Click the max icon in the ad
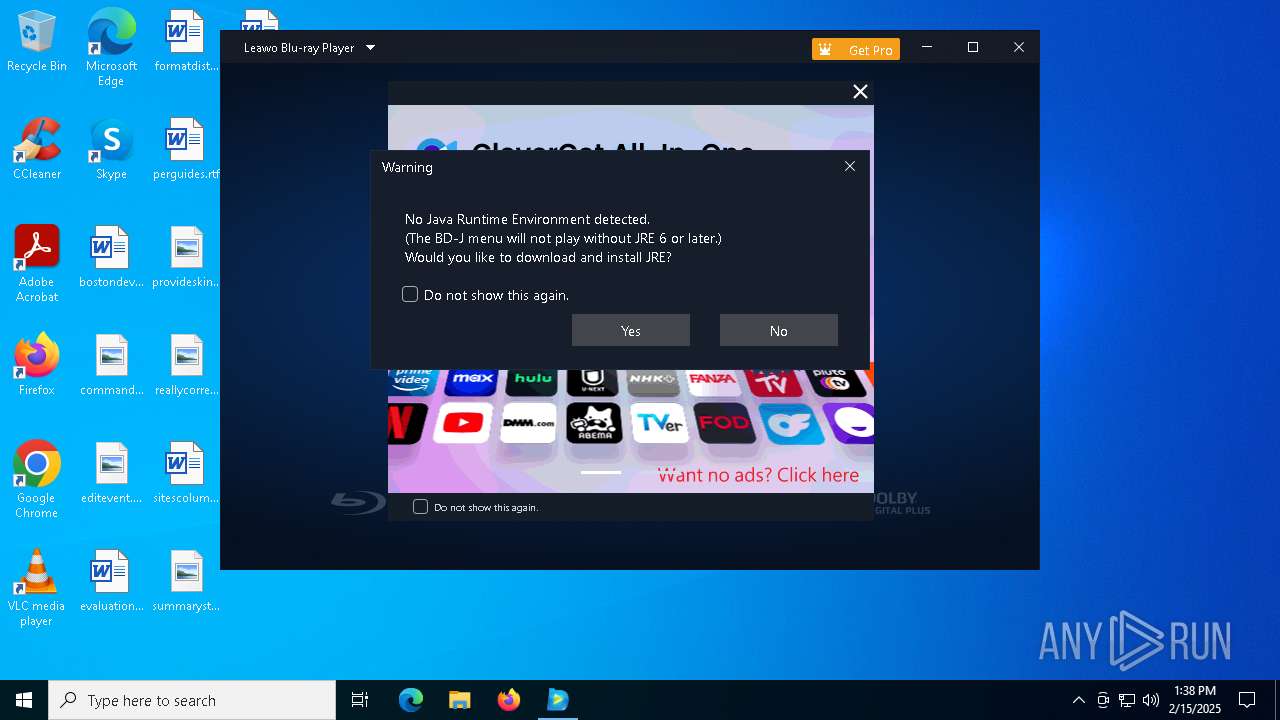The width and height of the screenshot is (1280, 720). tap(473, 380)
